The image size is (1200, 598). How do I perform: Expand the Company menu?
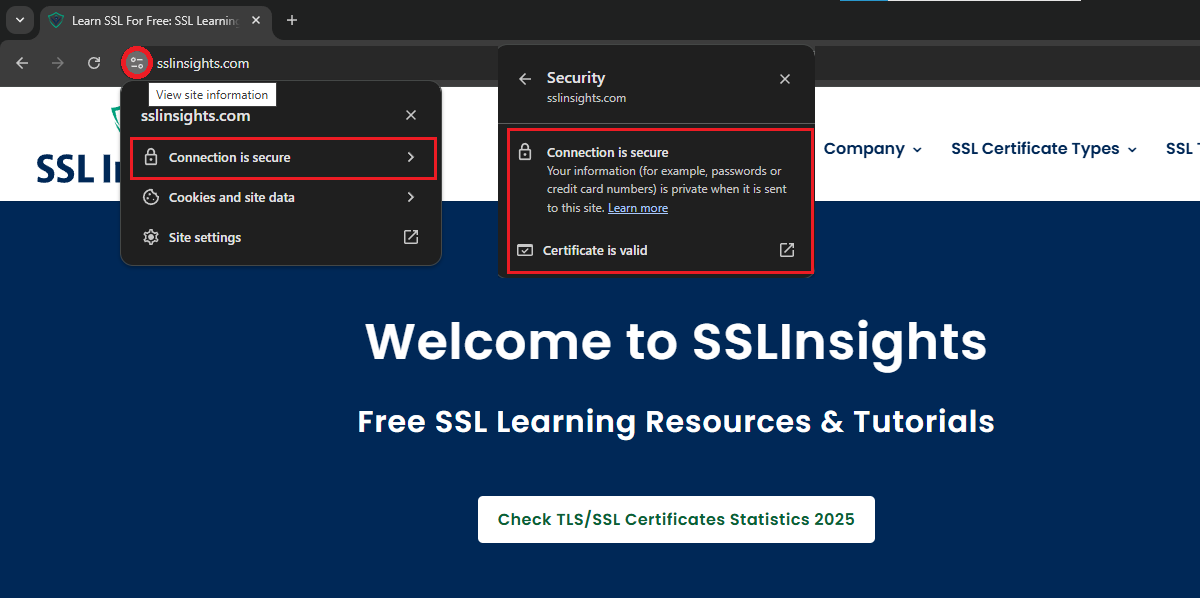[x=871, y=149]
